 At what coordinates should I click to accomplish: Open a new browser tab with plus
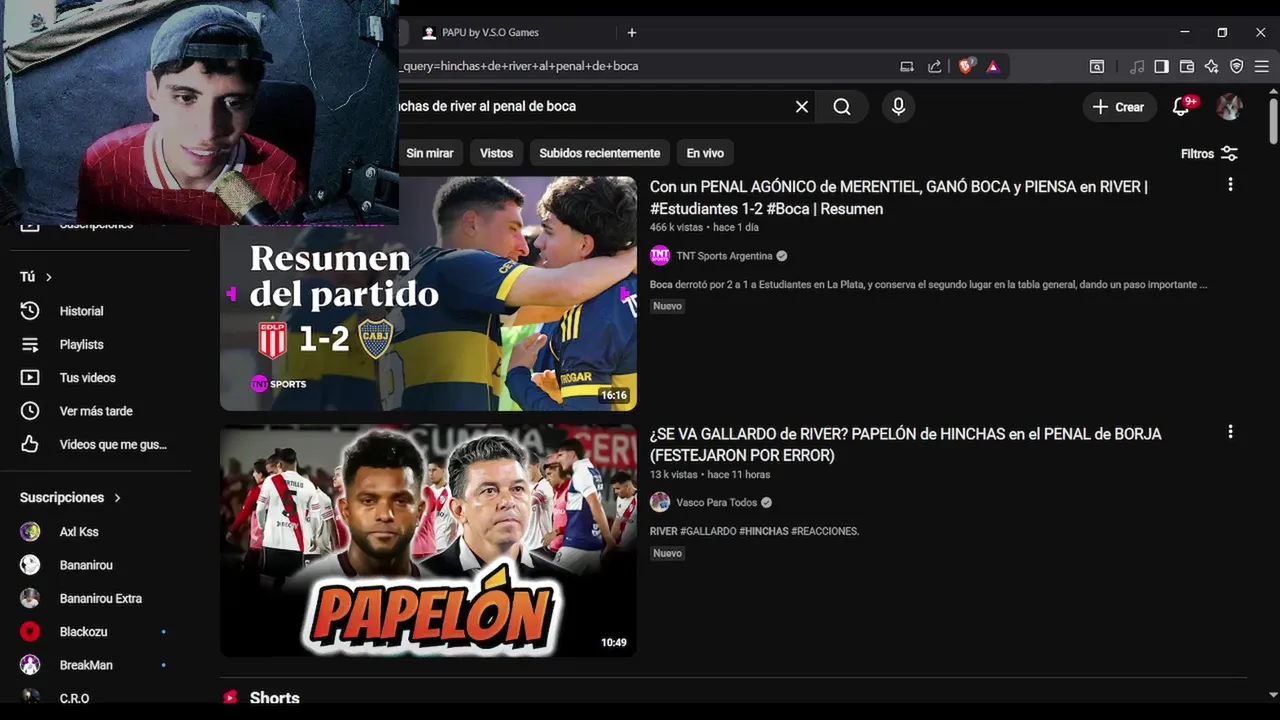pos(632,33)
